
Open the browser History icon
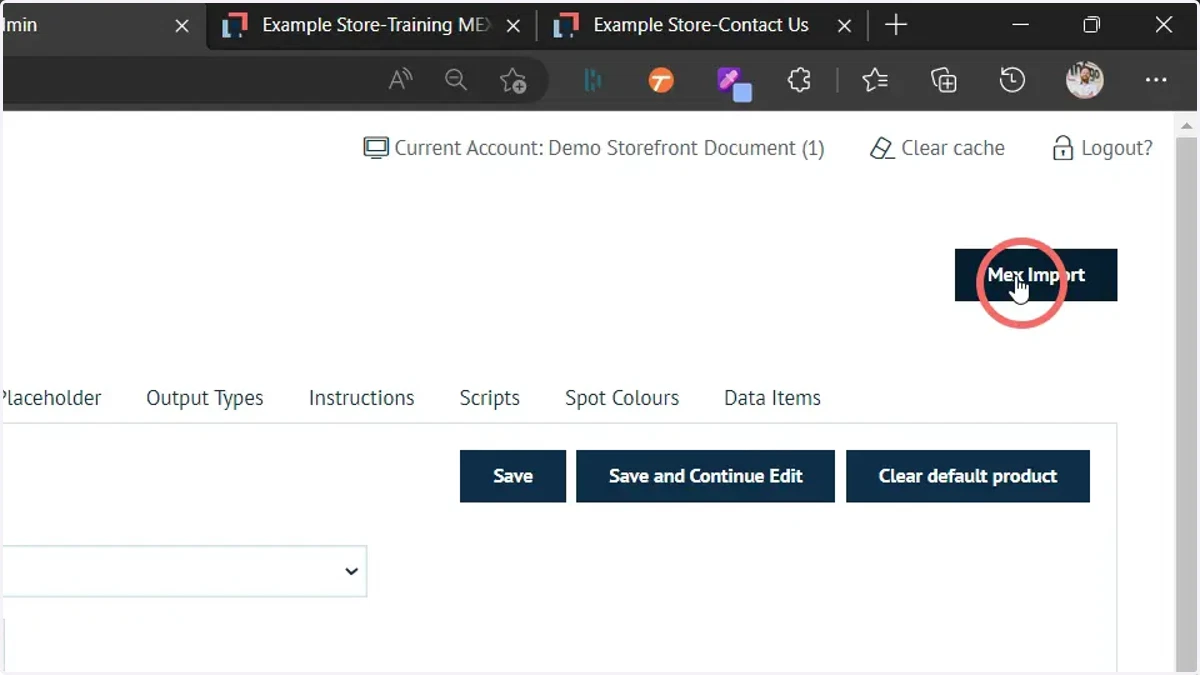[x=1012, y=80]
